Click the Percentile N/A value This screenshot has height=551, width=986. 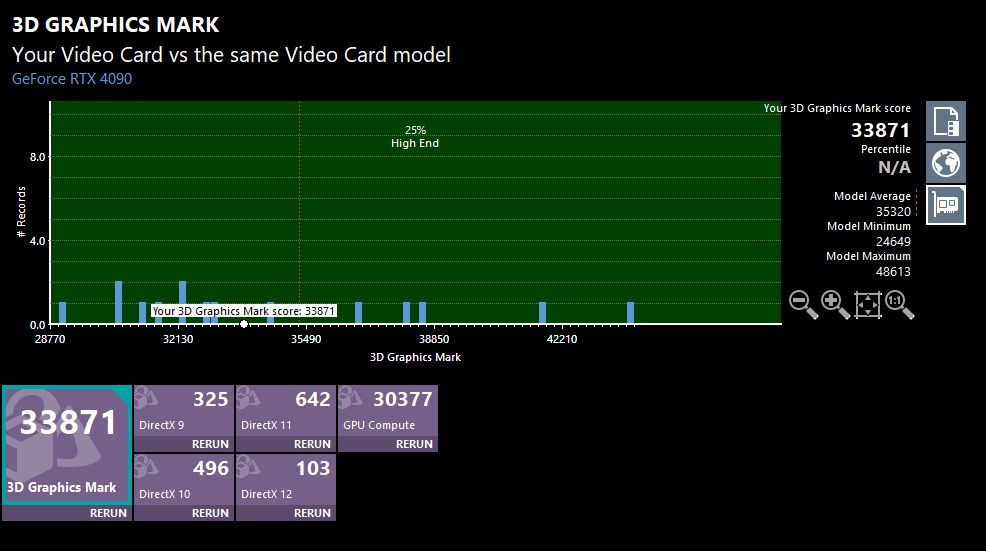tap(894, 167)
